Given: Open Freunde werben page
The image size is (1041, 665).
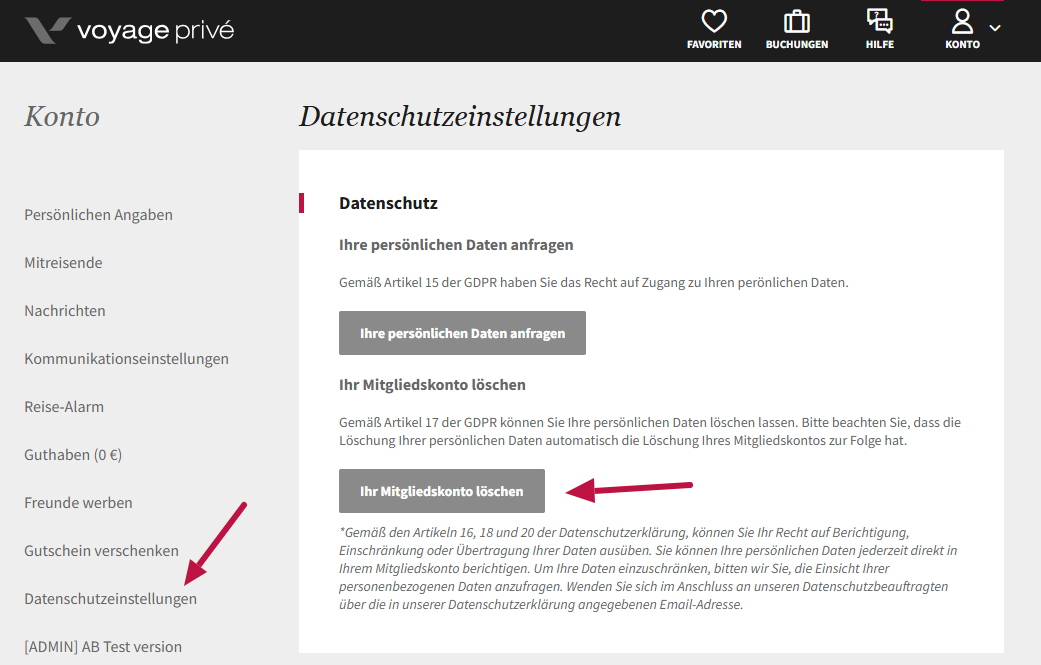Looking at the screenshot, I should 78,503.
